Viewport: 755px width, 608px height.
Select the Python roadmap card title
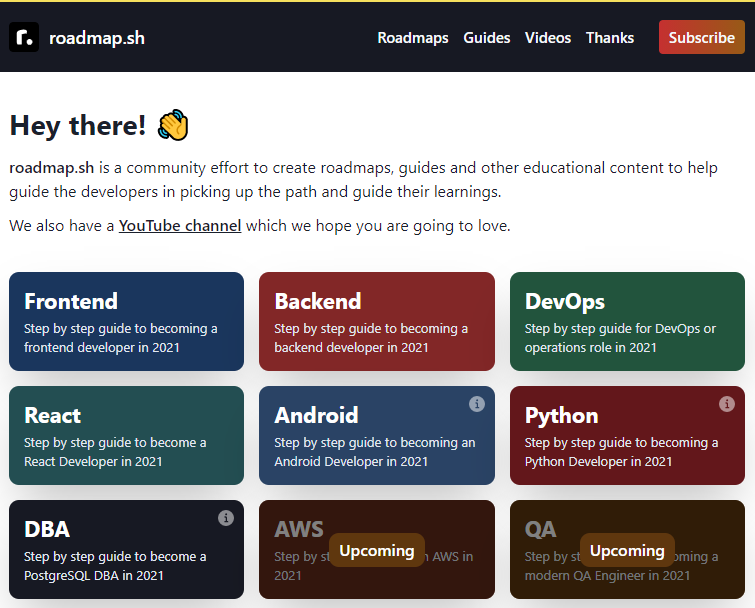coord(561,416)
